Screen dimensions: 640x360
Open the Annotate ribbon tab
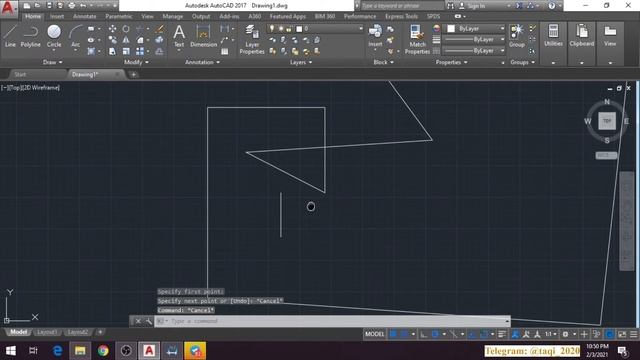click(84, 16)
